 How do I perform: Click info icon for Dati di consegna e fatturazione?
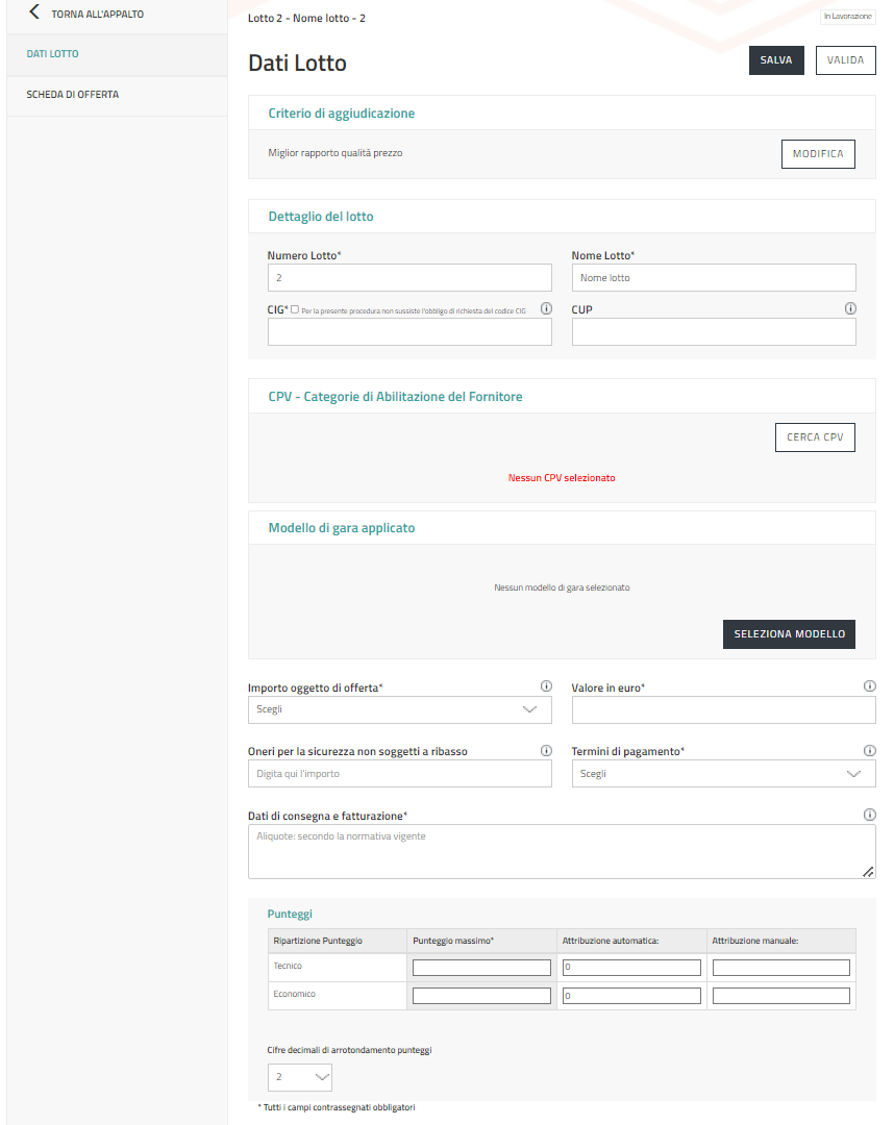tap(869, 815)
